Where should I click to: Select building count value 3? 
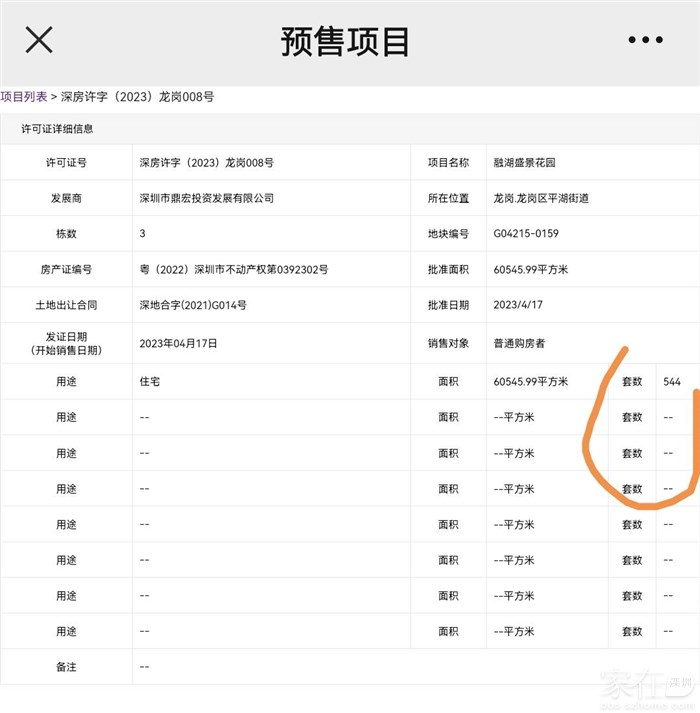[x=143, y=234]
